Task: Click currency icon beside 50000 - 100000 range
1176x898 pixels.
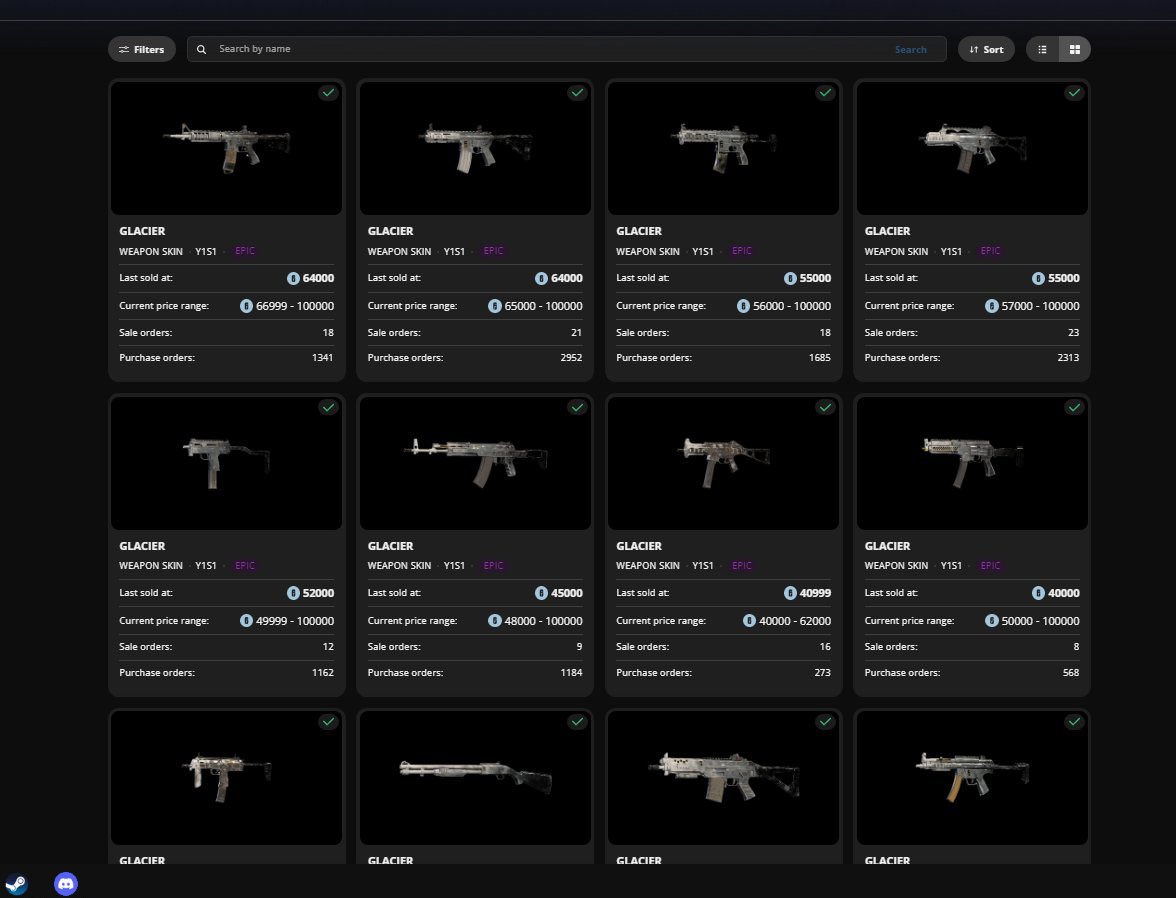Action: [x=992, y=621]
